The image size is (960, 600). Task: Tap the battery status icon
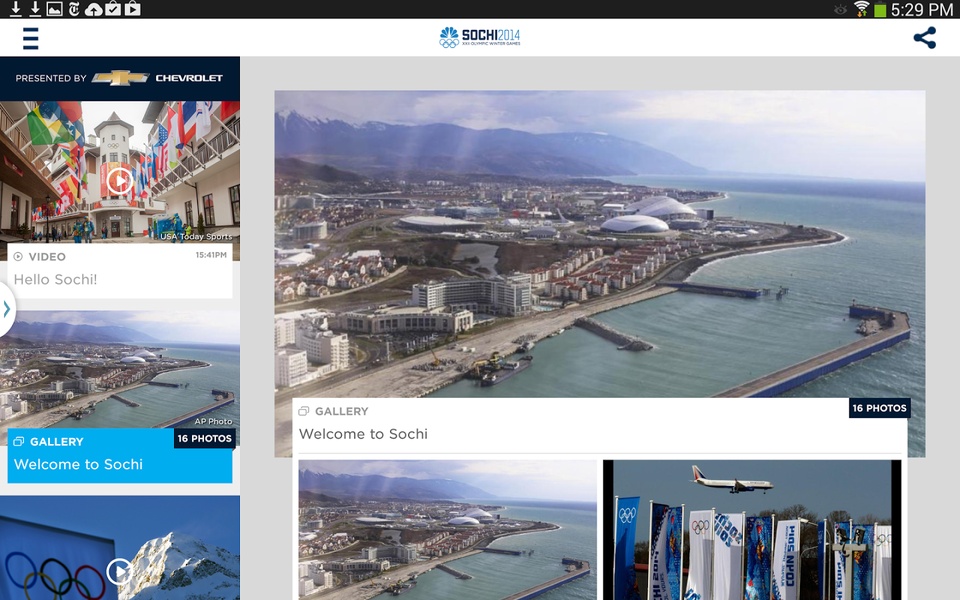click(x=880, y=9)
